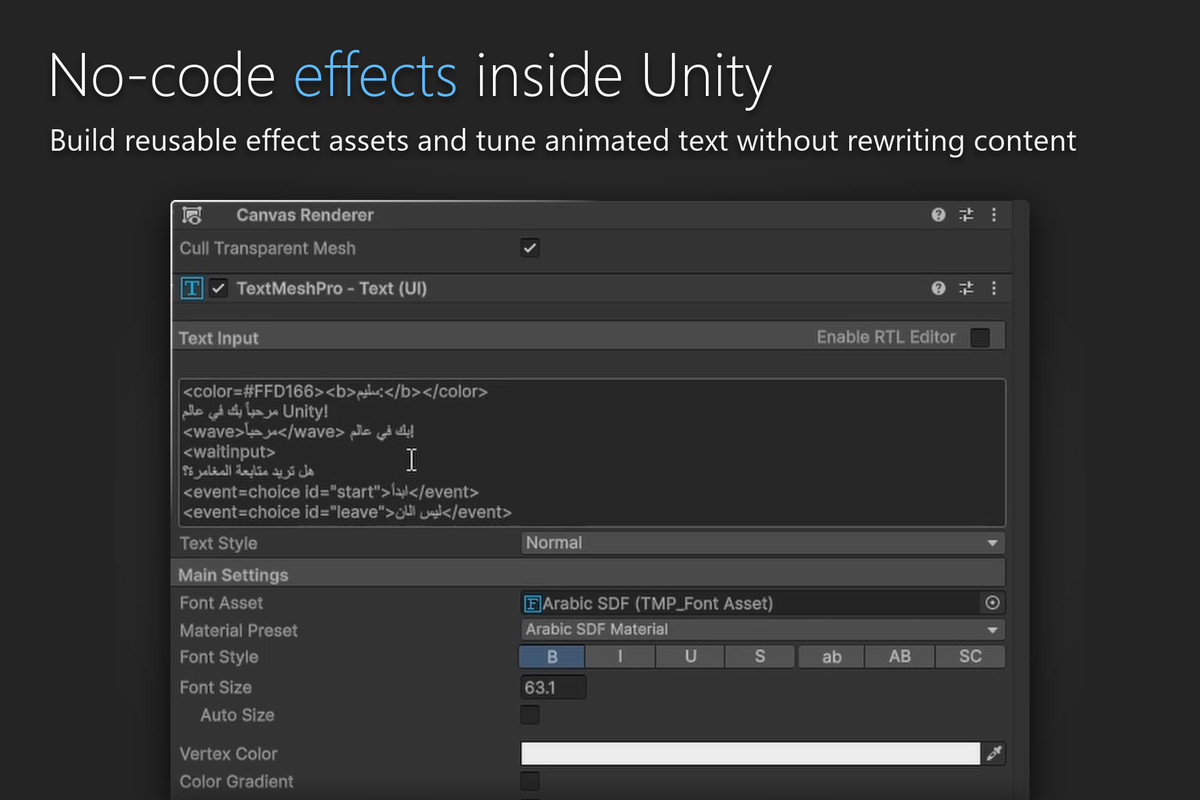Click the Text Style label

click(x=218, y=544)
